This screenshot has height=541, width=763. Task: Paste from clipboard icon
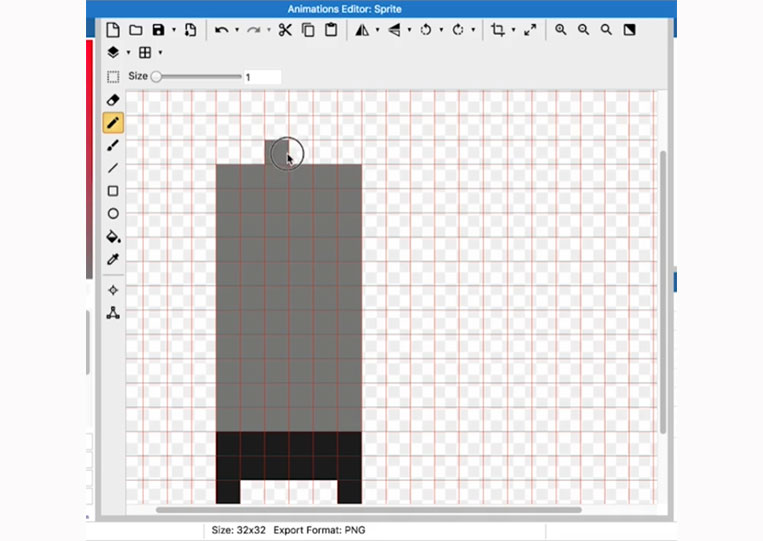tap(331, 30)
